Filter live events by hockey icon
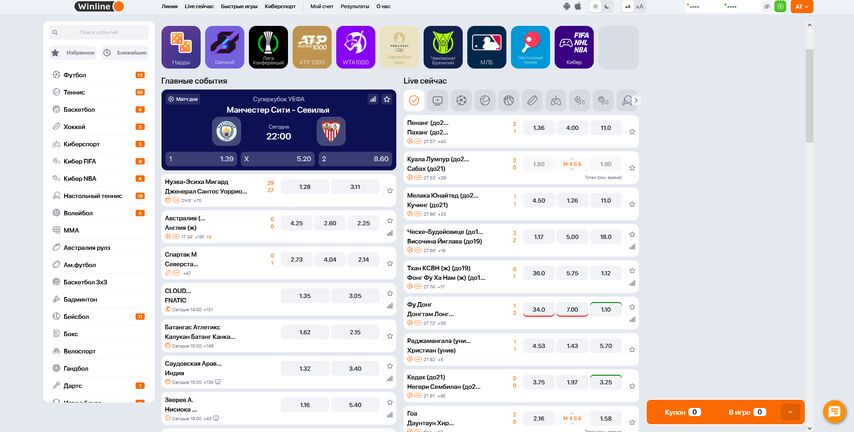Screen dimensions: 854x432 pyautogui.click(x=532, y=100)
